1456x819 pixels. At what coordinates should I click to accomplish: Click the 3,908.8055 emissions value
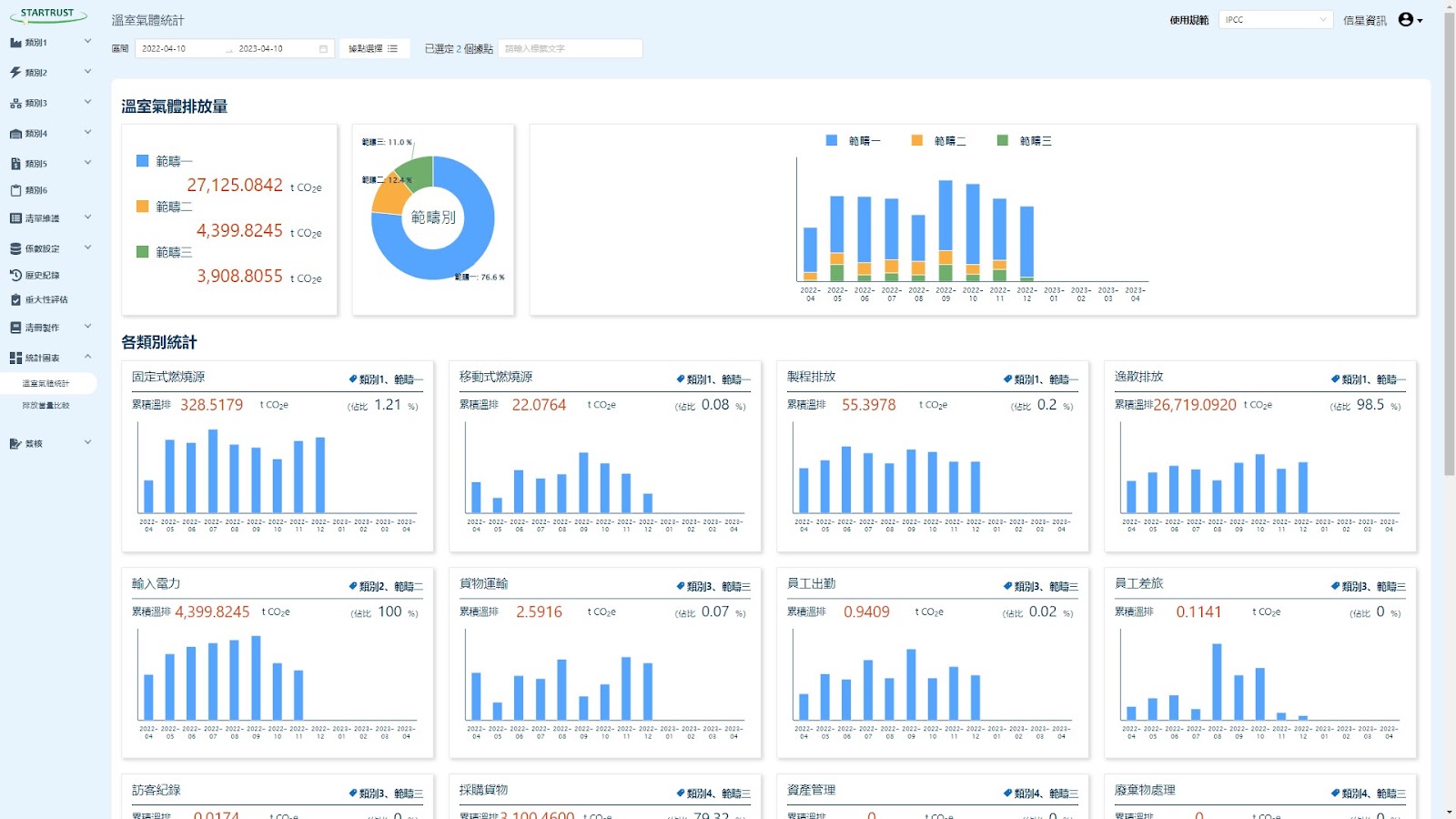coord(240,277)
